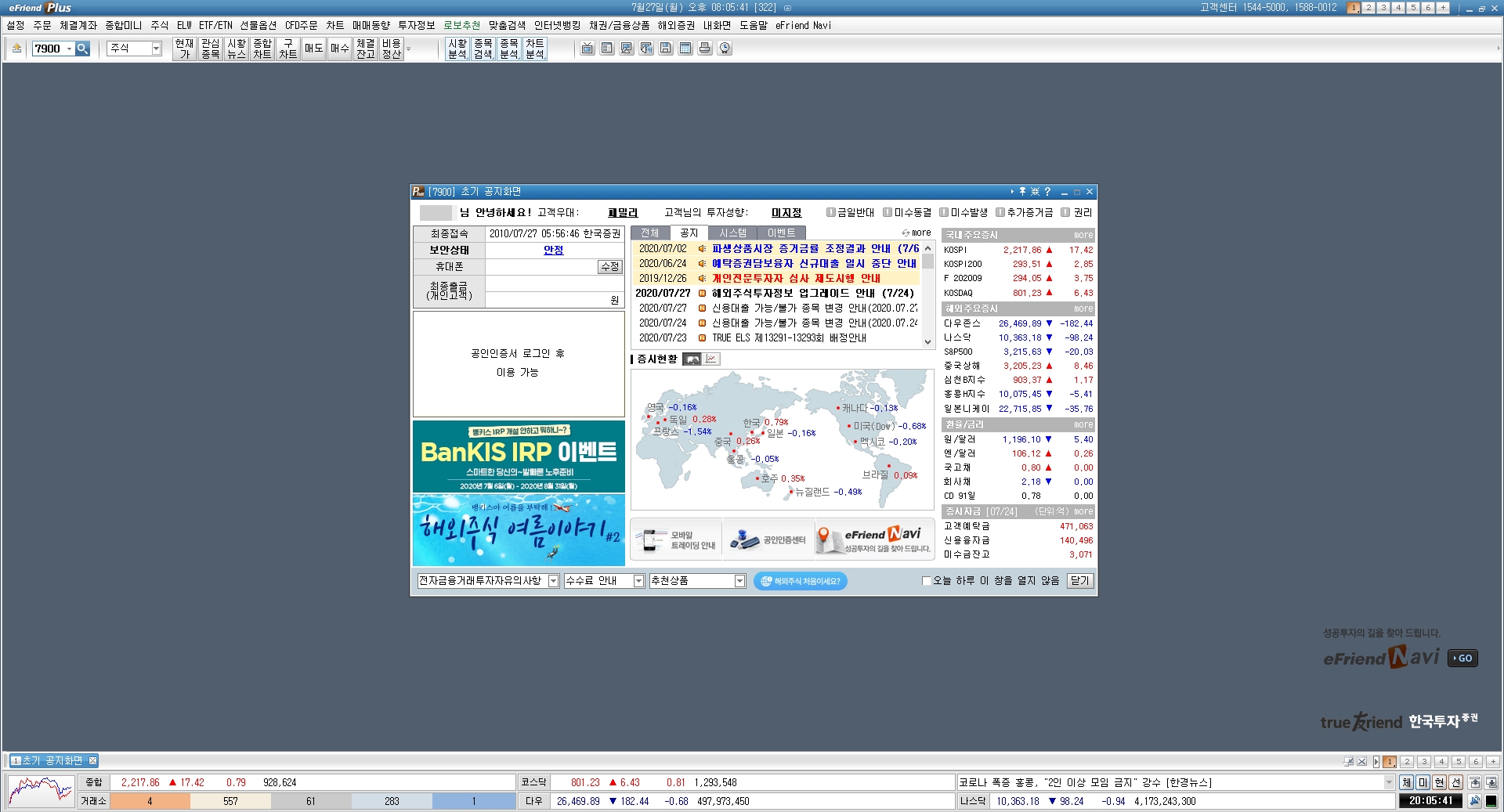This screenshot has height=812, width=1504.
Task: Click the calculator icon in the toolbar
Action: (685, 49)
